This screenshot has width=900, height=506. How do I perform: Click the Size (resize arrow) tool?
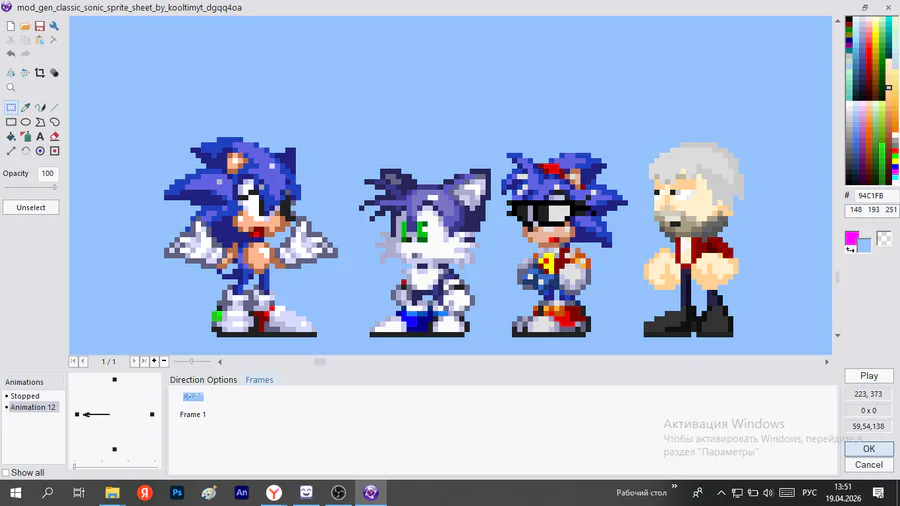[x=11, y=151]
